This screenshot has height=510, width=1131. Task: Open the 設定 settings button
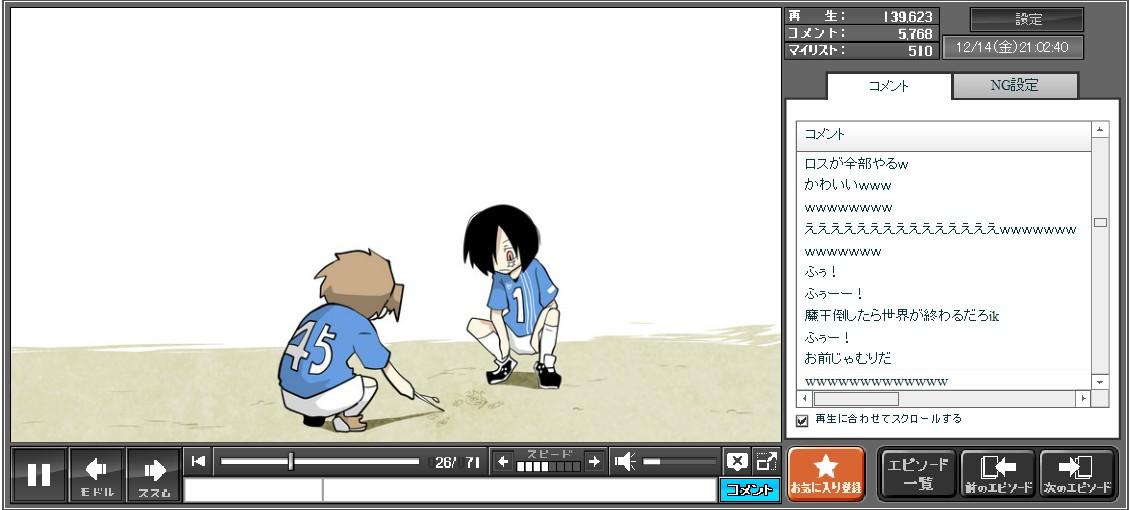click(1027, 19)
